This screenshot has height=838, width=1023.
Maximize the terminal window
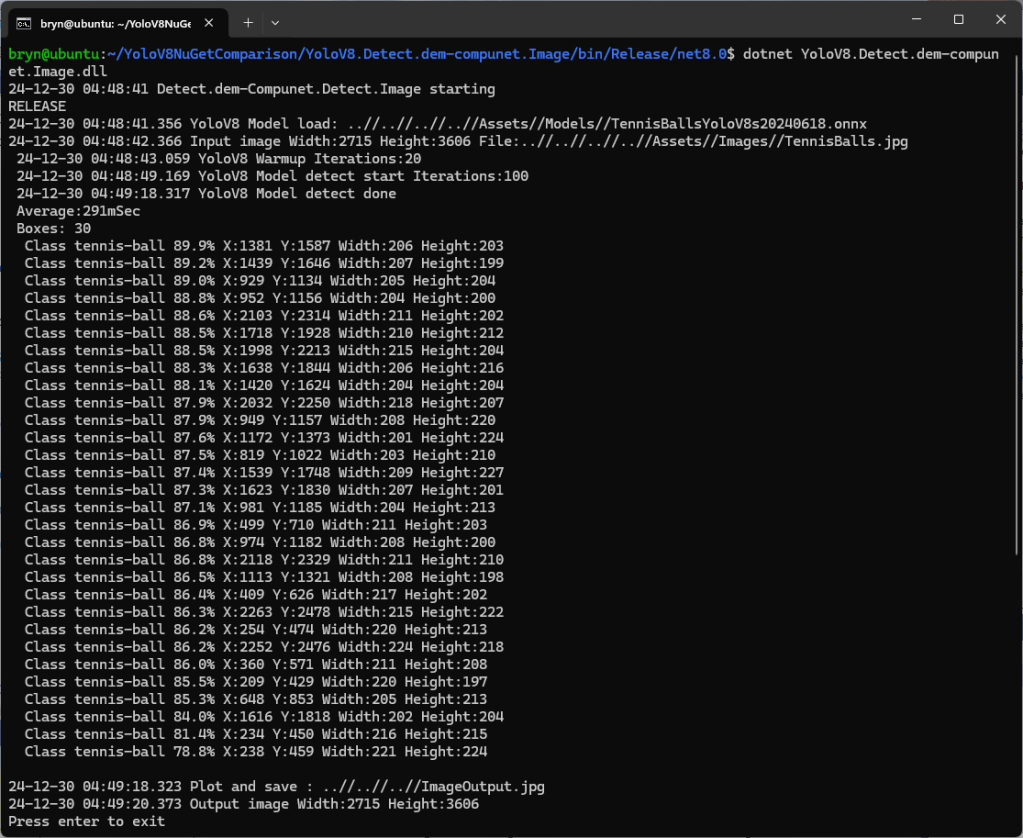click(958, 20)
